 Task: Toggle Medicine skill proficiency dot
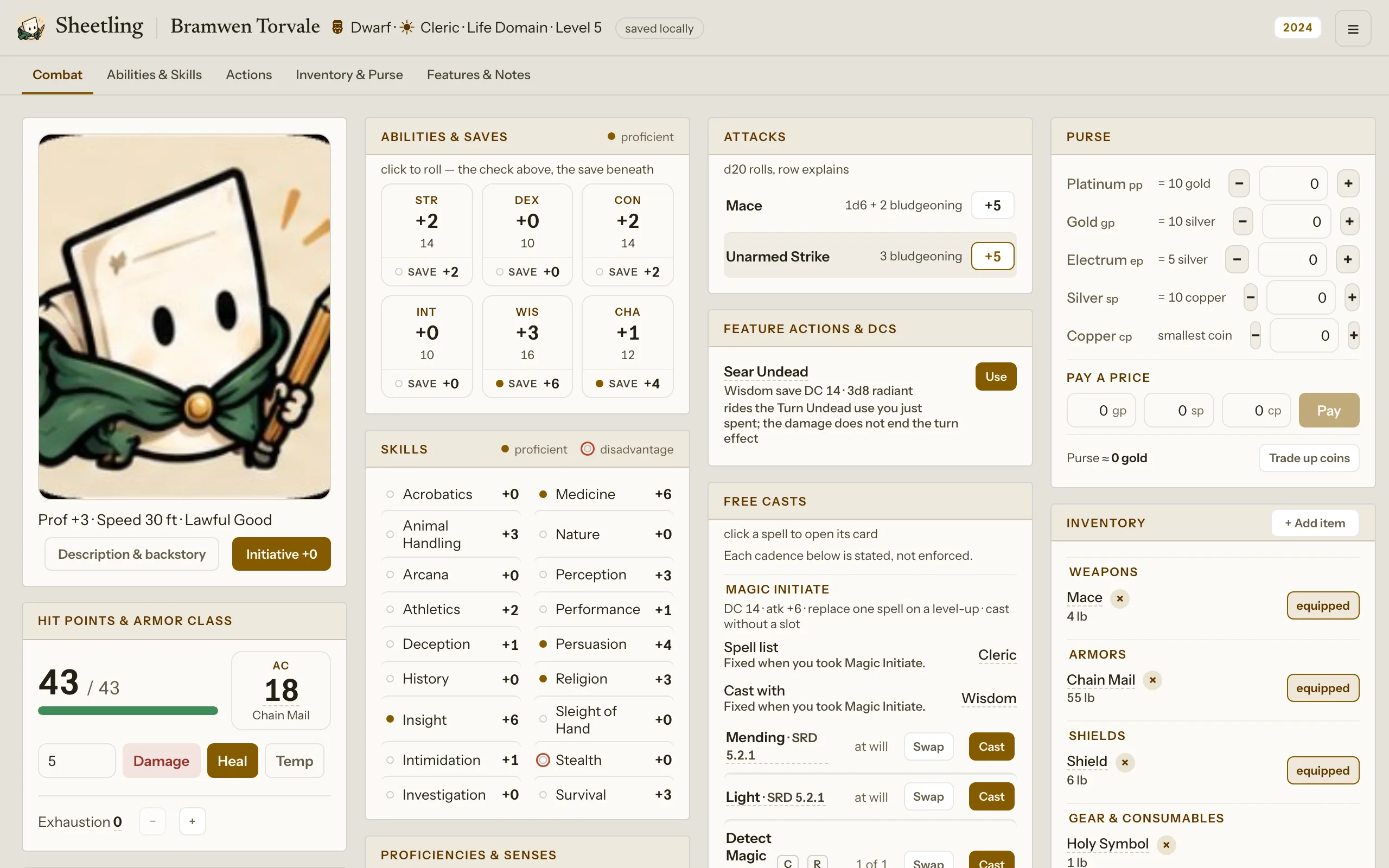[x=543, y=494]
